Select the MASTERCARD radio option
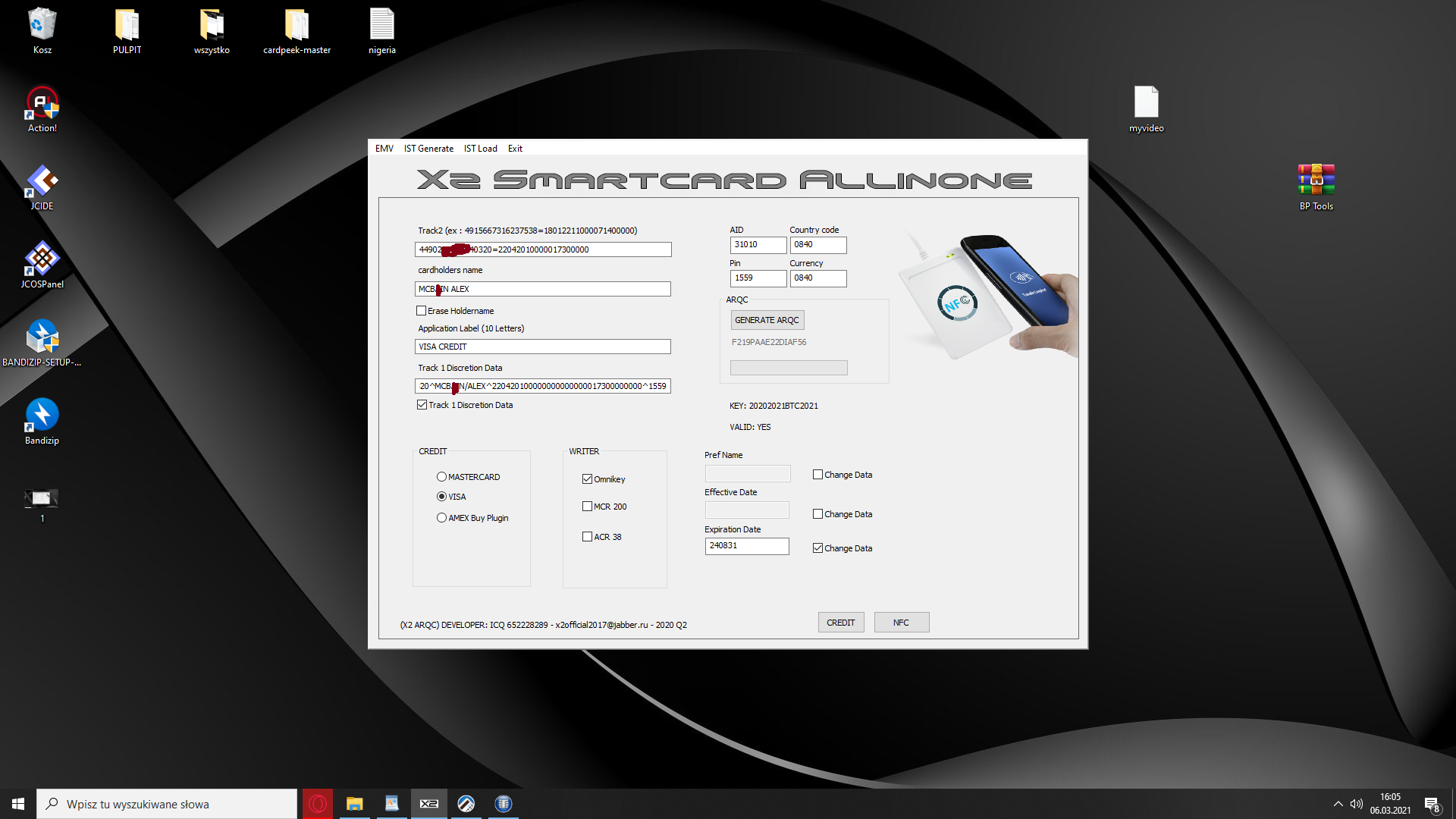1456x819 pixels. 441,477
